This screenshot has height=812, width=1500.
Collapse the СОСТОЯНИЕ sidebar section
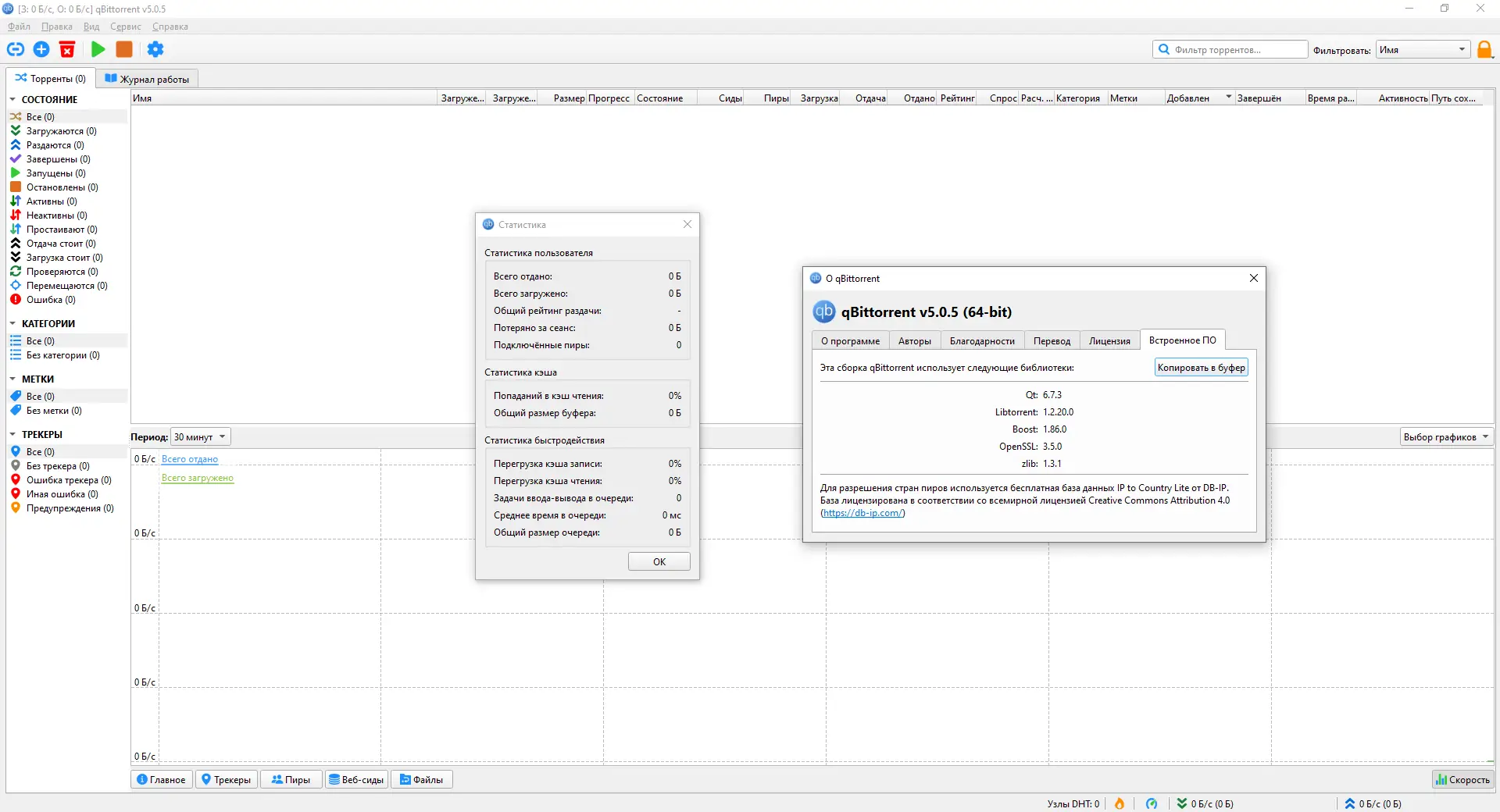pyautogui.click(x=12, y=100)
